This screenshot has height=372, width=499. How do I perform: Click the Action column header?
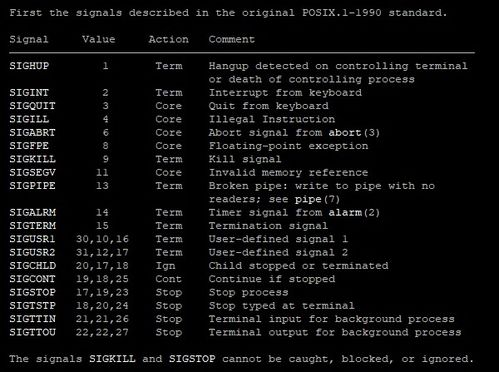point(168,39)
